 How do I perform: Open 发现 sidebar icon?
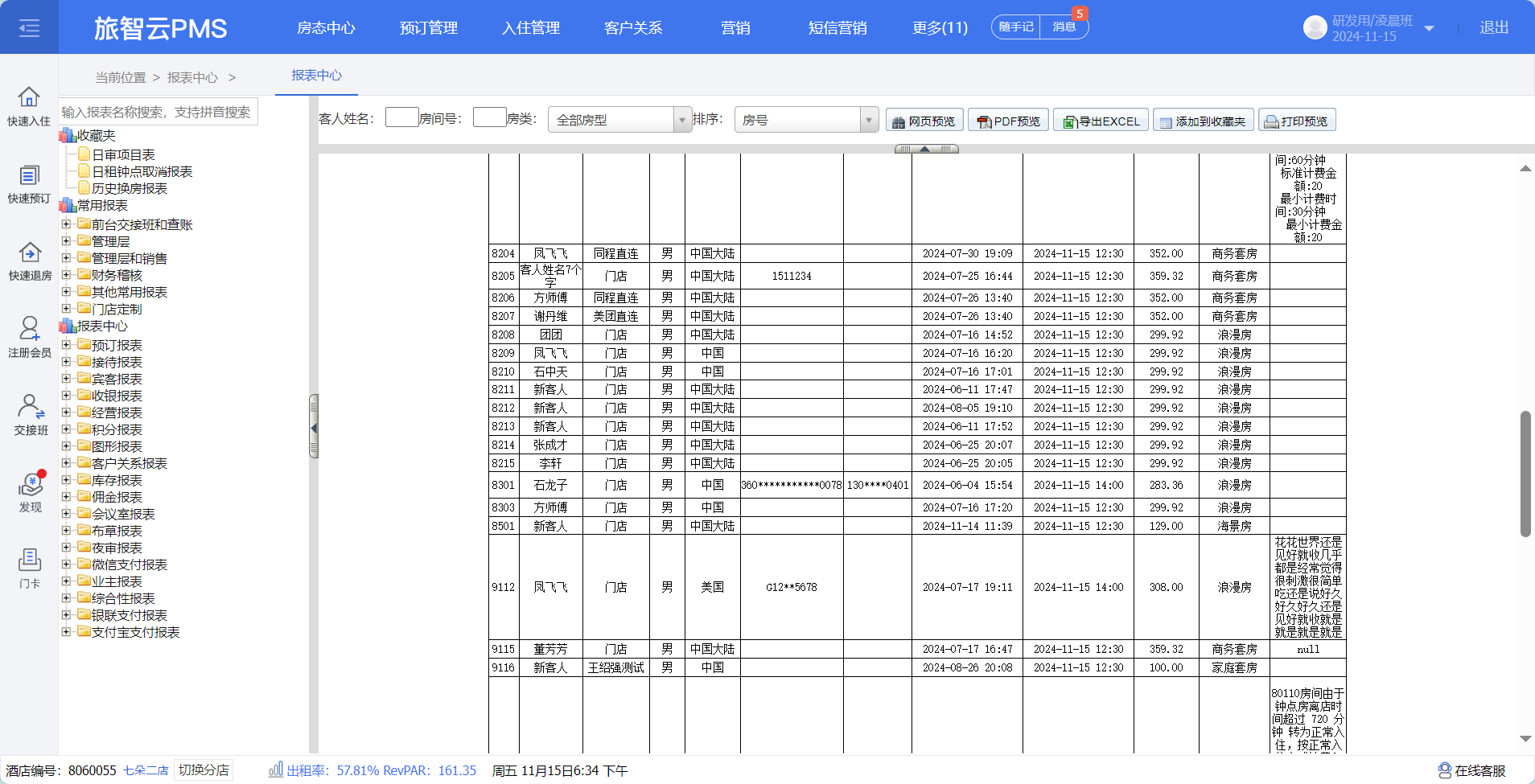coord(31,484)
